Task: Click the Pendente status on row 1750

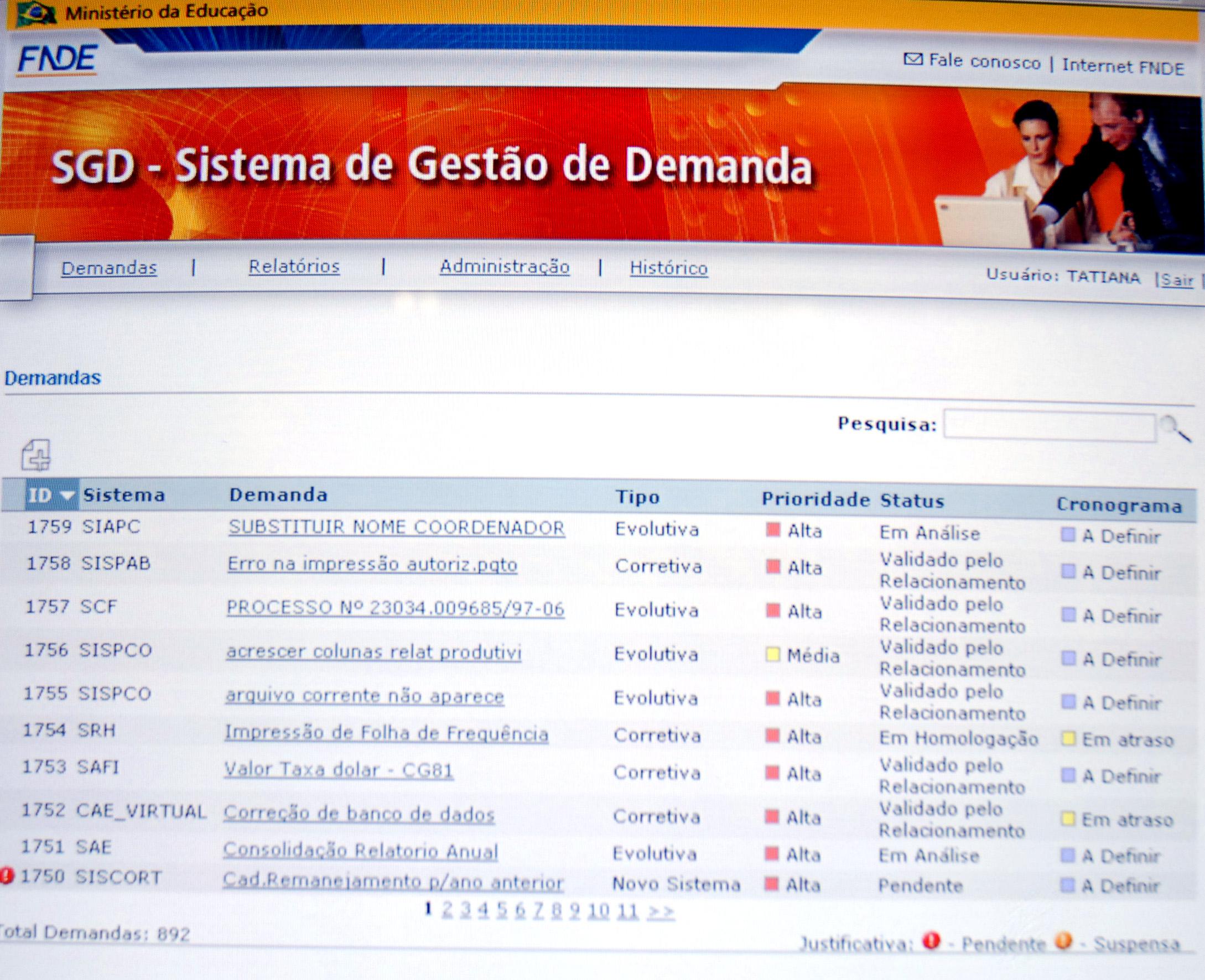Action: point(920,885)
